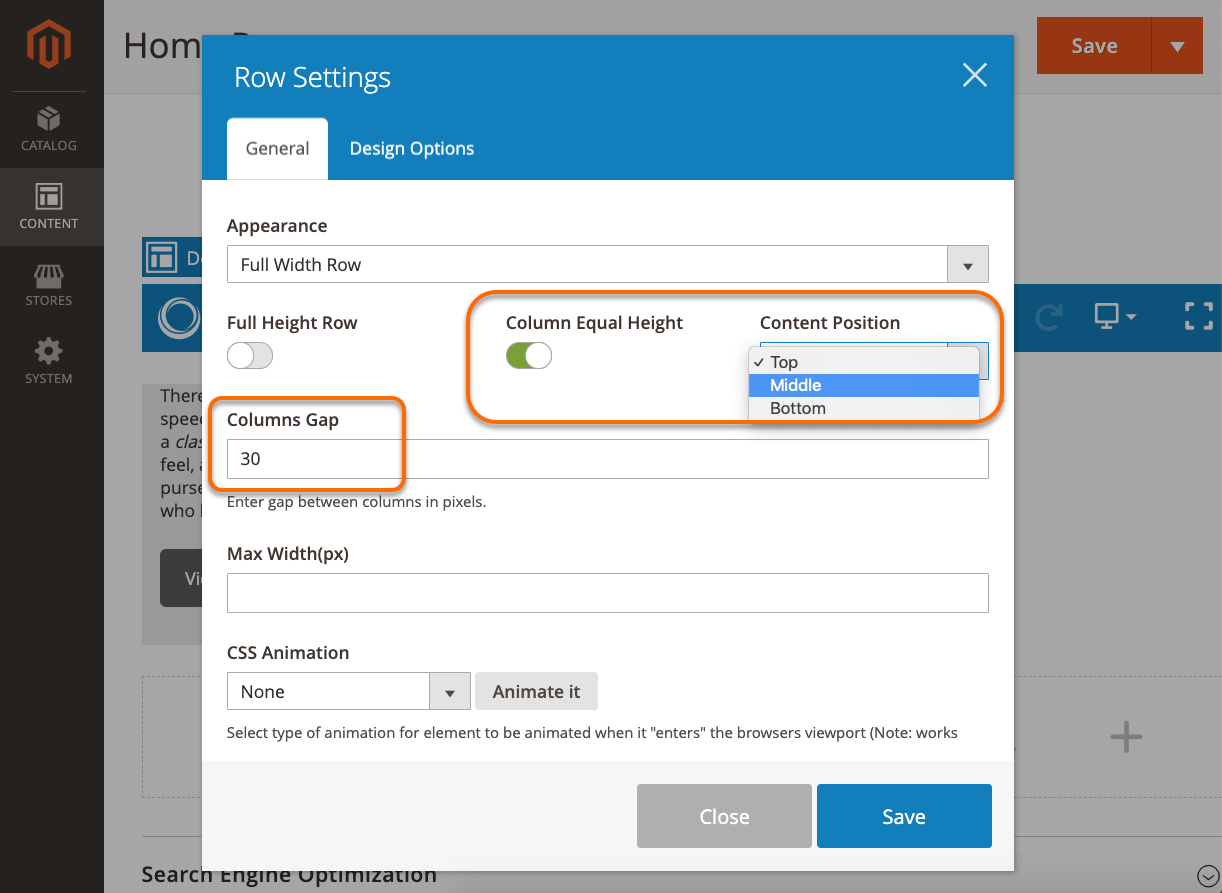1222x893 pixels.
Task: Expand the Save button arrow options
Action: (x=1177, y=45)
